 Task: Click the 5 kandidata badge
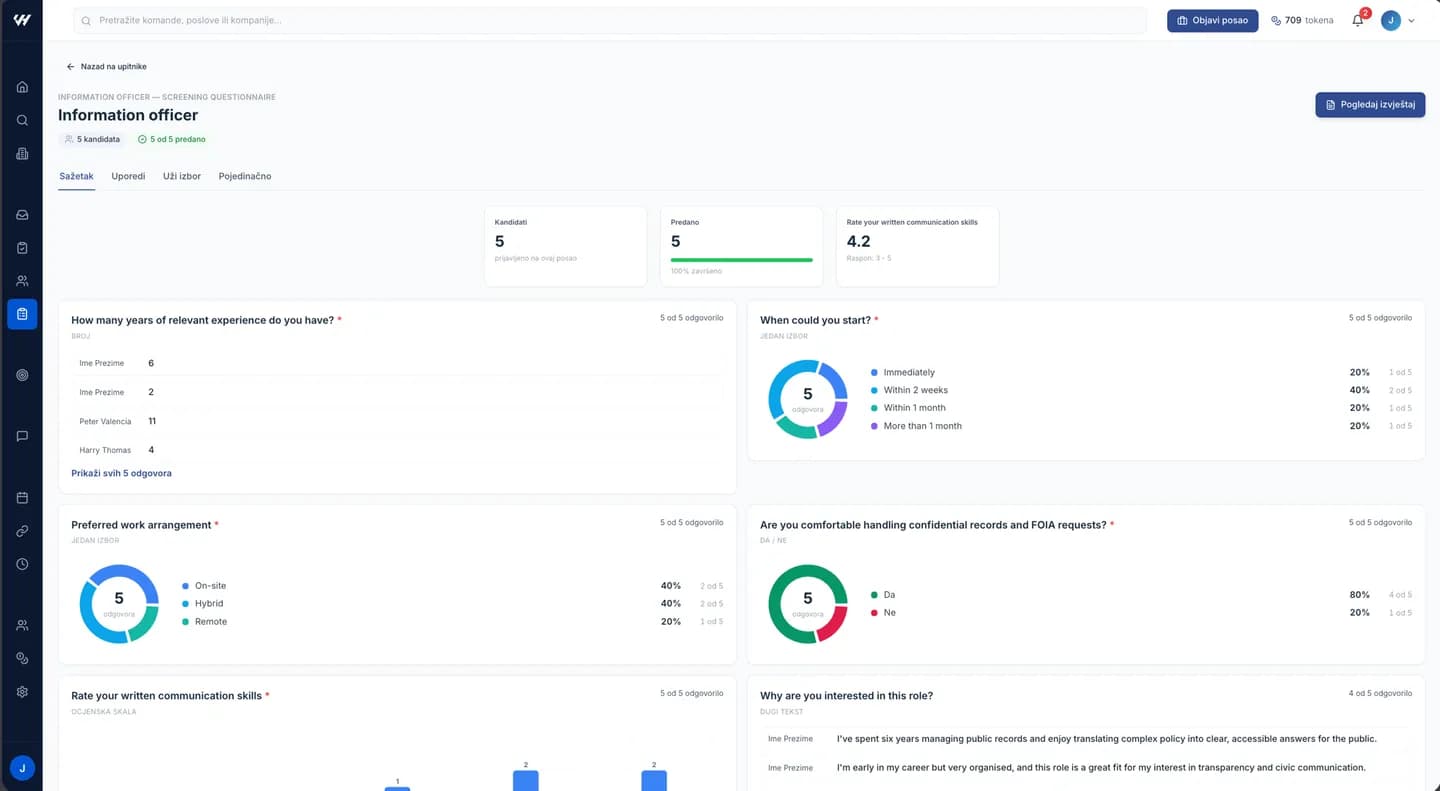coord(92,139)
